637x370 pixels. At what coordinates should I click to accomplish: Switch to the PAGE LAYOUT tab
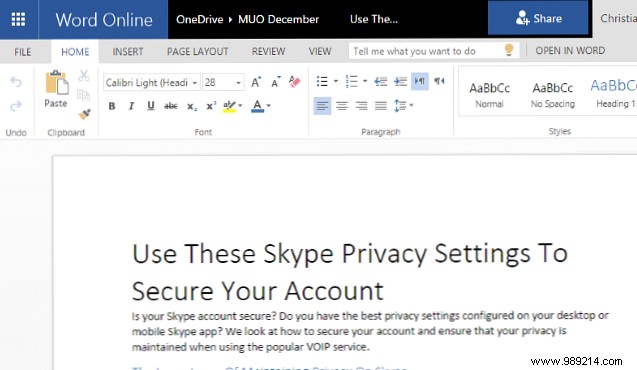197,52
